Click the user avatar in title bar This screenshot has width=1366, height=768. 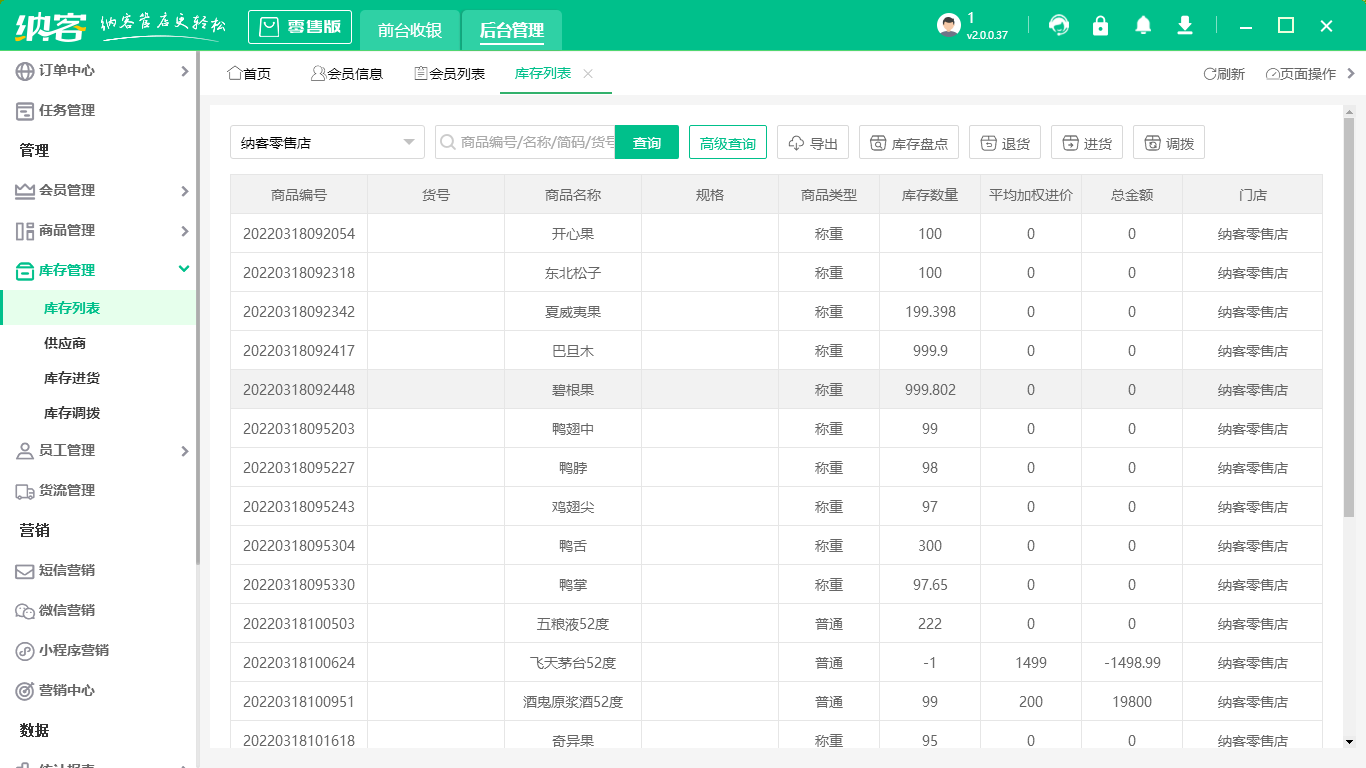[x=947, y=24]
